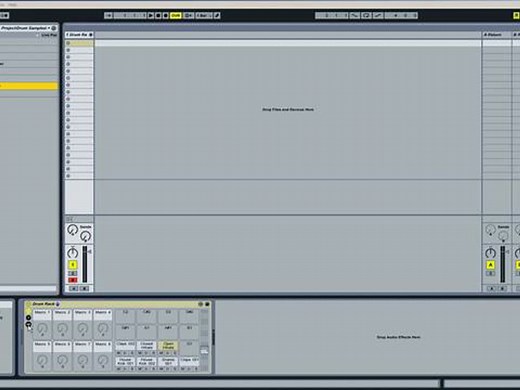Screen dimensions: 520x390
Task: Select the Clap 002 drum pad
Action: (125, 346)
